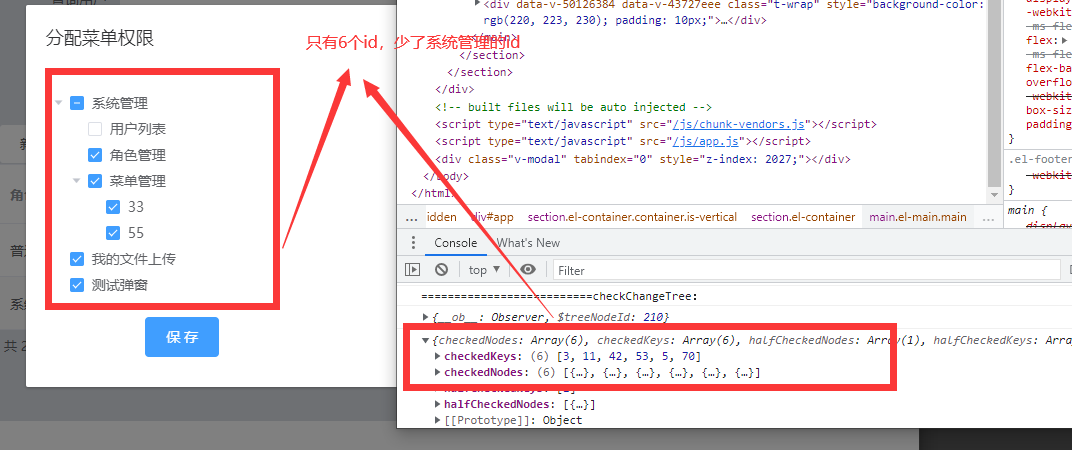The image size is (1072, 450).
Task: Select section.el-container breadcrumb
Action: point(803,217)
